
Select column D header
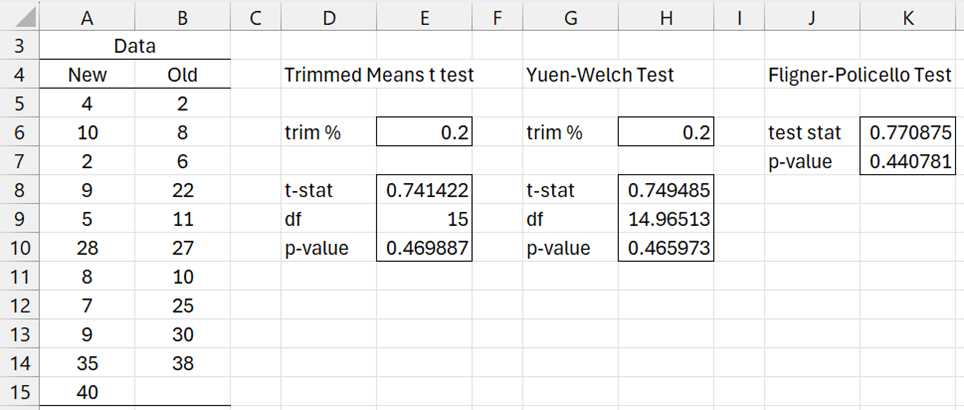(x=328, y=15)
